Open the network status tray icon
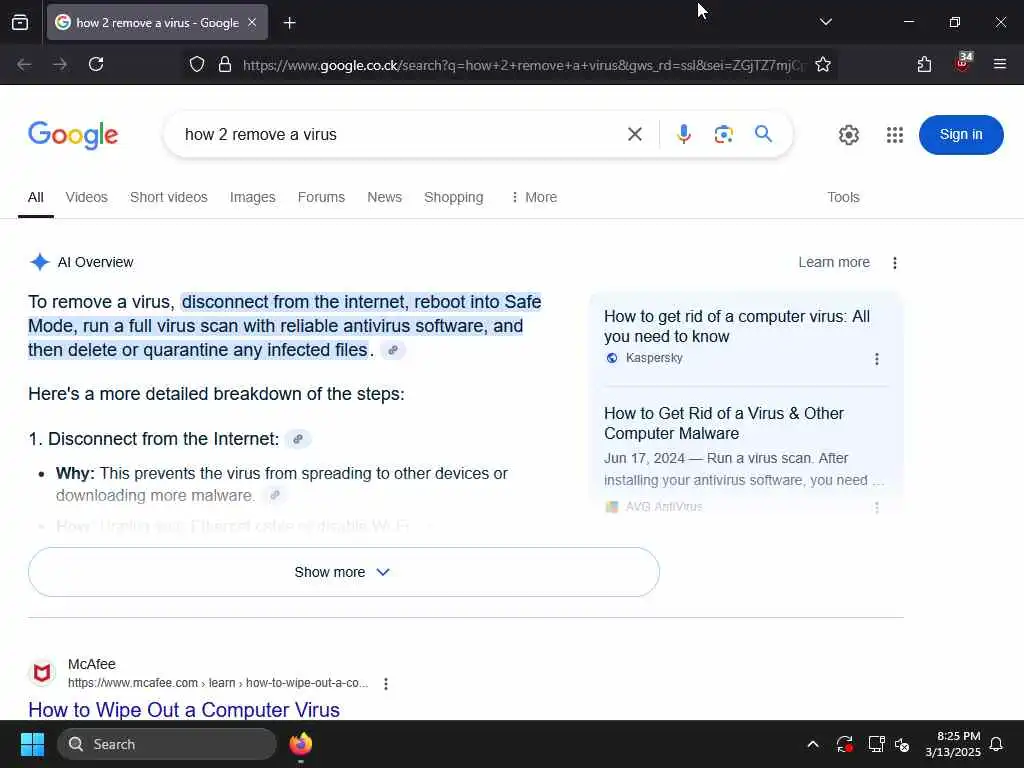Viewport: 1024px width, 768px height. (876, 744)
